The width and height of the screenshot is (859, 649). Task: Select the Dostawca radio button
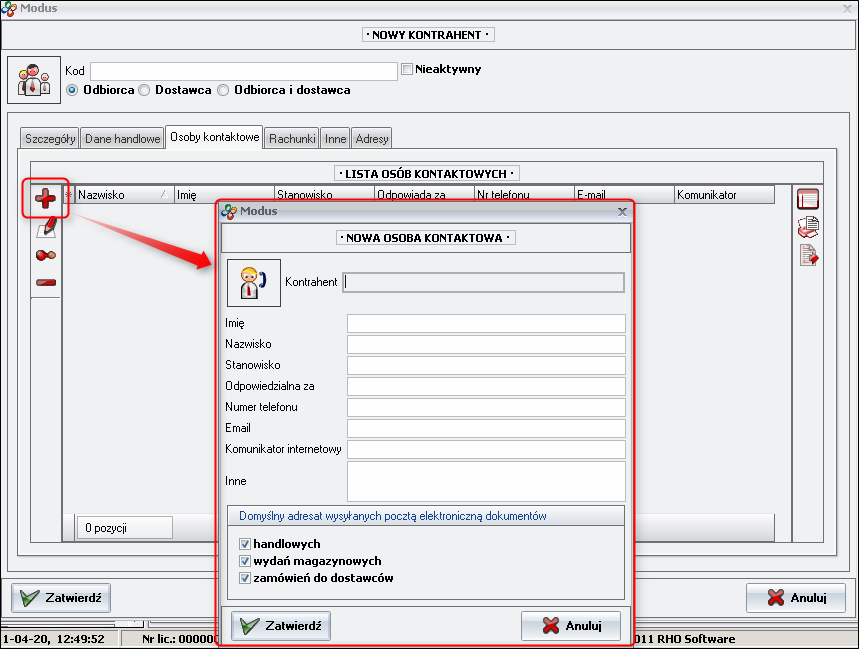145,90
